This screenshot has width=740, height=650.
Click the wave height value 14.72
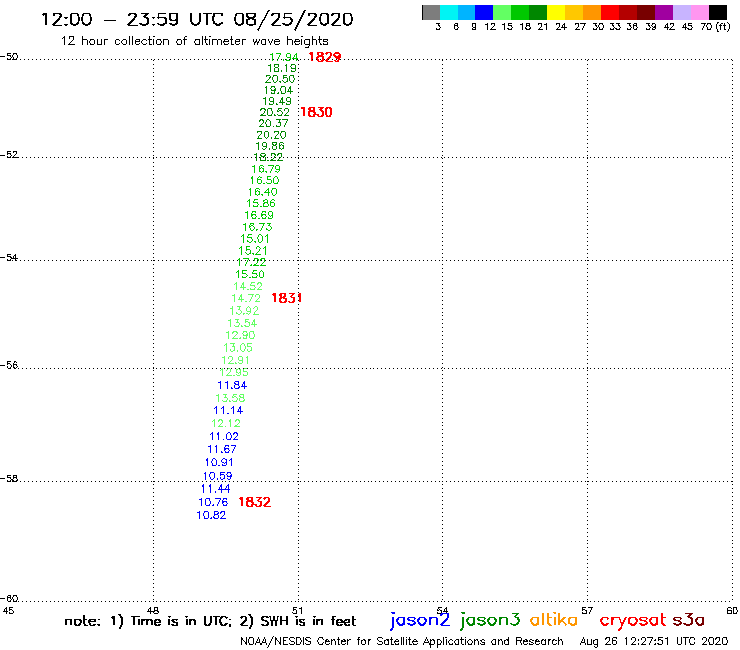point(246,298)
